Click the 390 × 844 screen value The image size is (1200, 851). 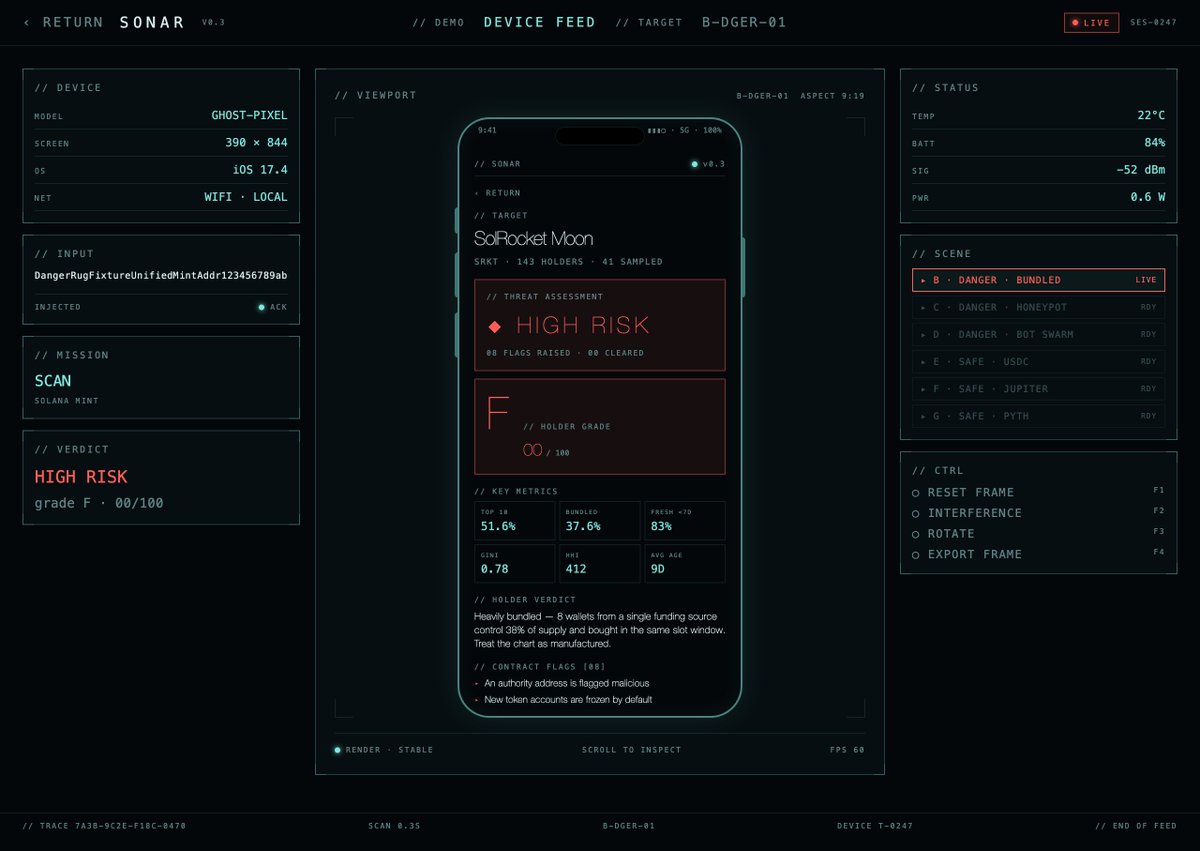tap(256, 143)
